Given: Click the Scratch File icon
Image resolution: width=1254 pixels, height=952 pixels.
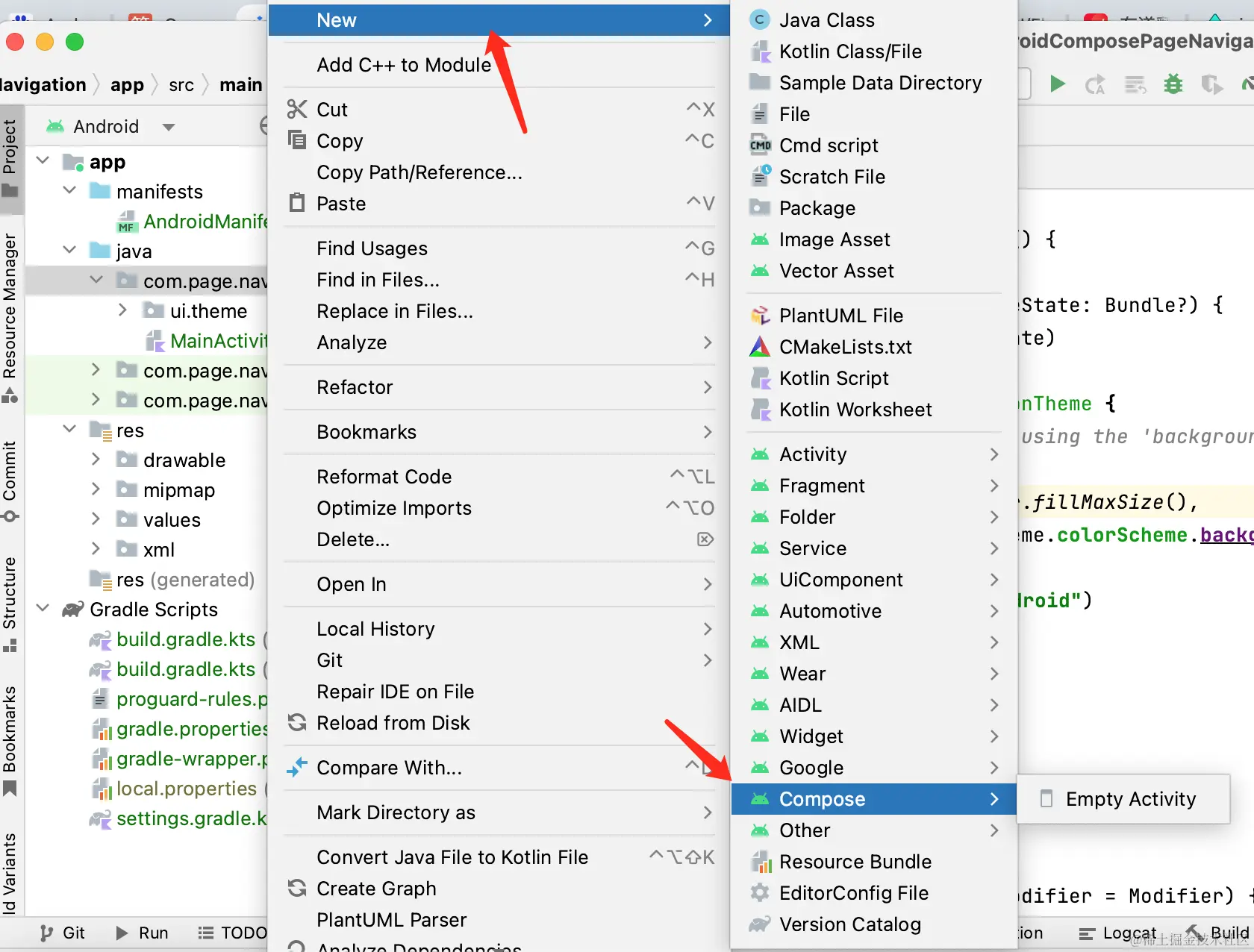Looking at the screenshot, I should 760,177.
